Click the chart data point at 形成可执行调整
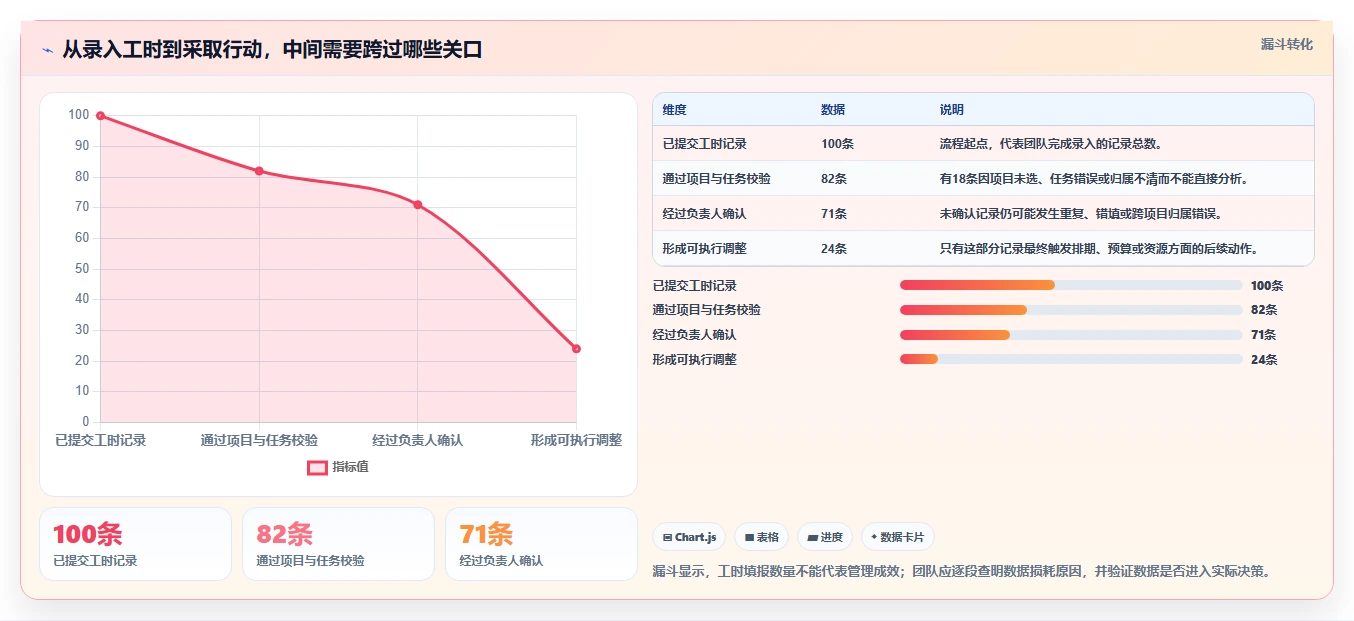Screen dimensions: 1354x621 [x=576, y=349]
